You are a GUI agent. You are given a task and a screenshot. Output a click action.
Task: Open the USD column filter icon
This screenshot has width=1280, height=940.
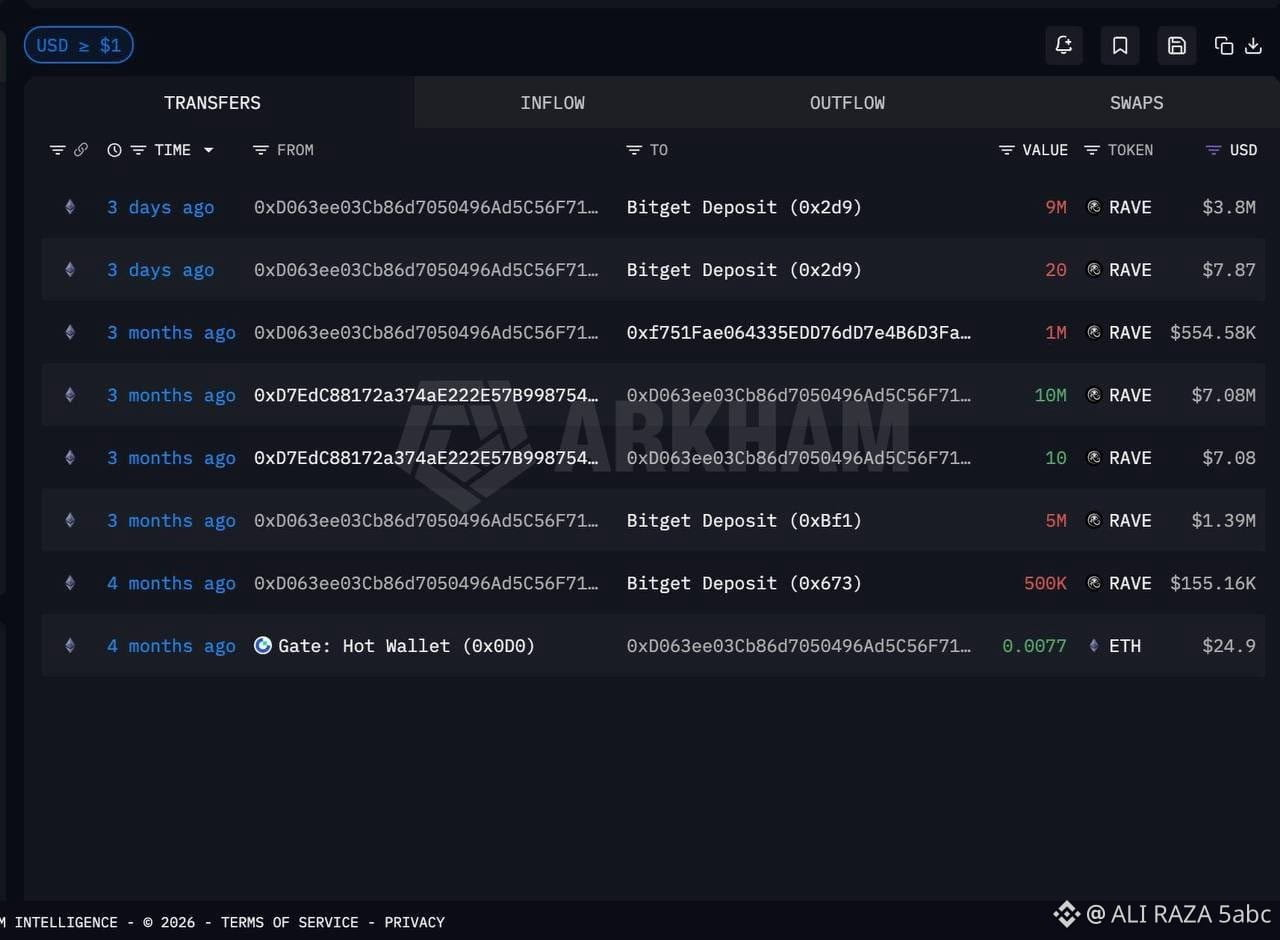tap(1214, 150)
